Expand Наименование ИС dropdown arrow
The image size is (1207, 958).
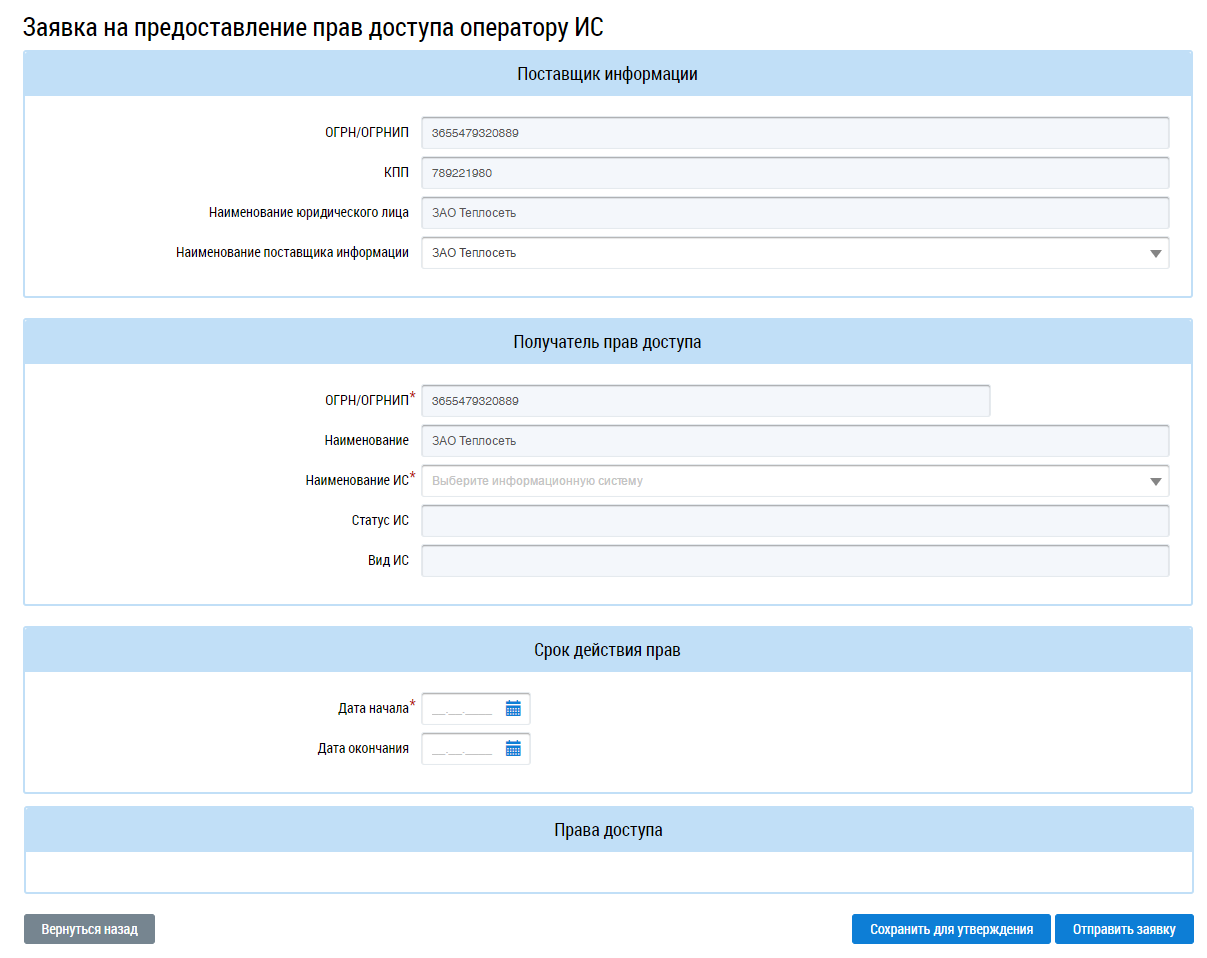1156,482
